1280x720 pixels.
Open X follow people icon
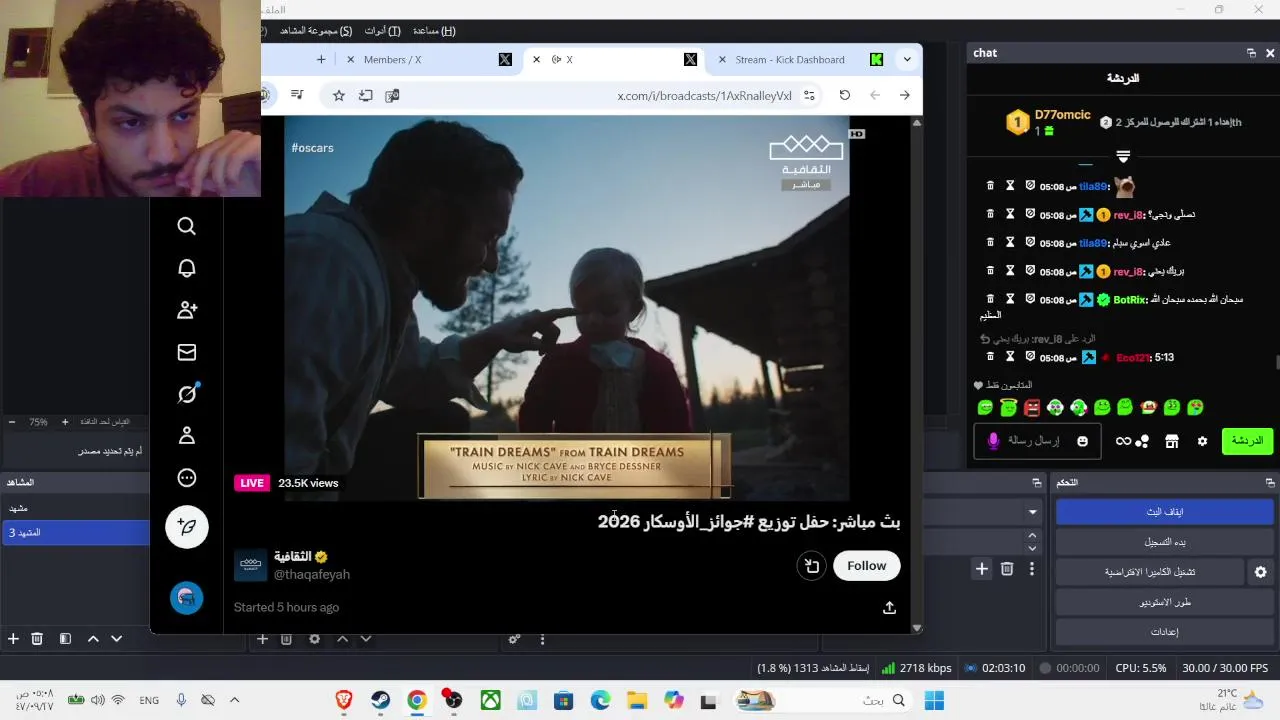pyautogui.click(x=187, y=310)
